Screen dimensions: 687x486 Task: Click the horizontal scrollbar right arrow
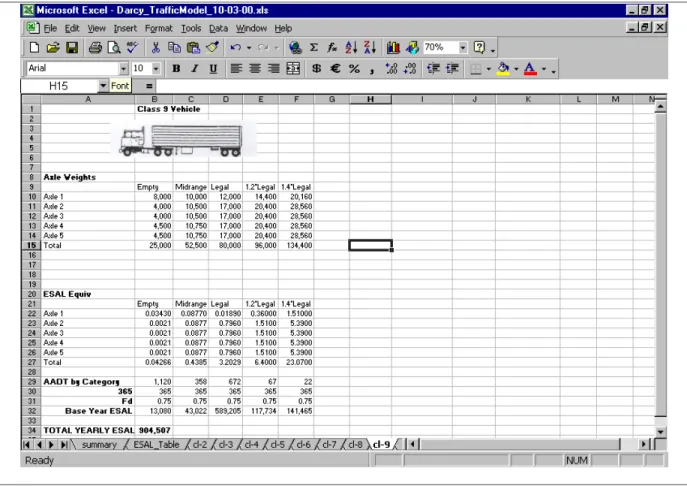[x=643, y=444]
